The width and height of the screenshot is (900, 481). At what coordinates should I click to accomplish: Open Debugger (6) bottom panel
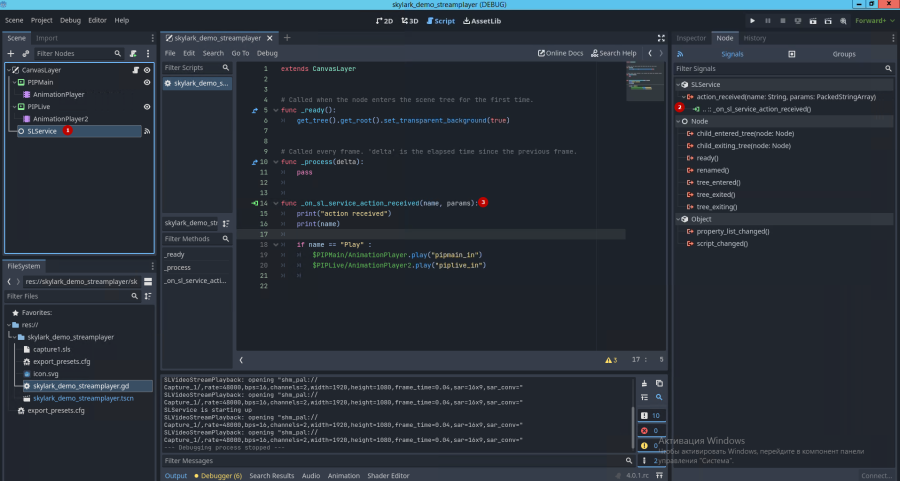[218, 476]
